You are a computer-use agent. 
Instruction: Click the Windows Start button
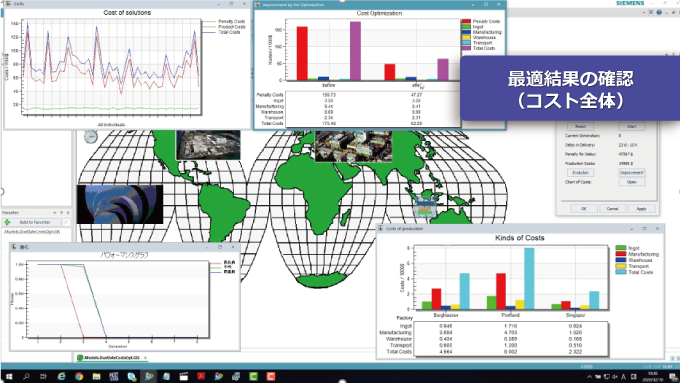click(9, 376)
